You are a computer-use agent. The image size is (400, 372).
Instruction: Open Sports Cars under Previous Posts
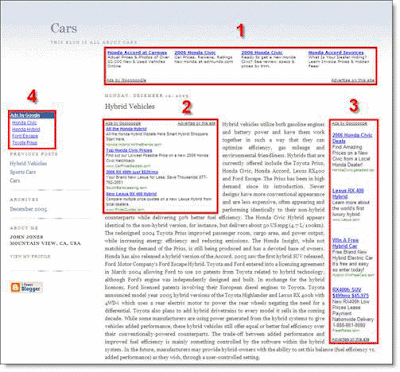coord(23,172)
